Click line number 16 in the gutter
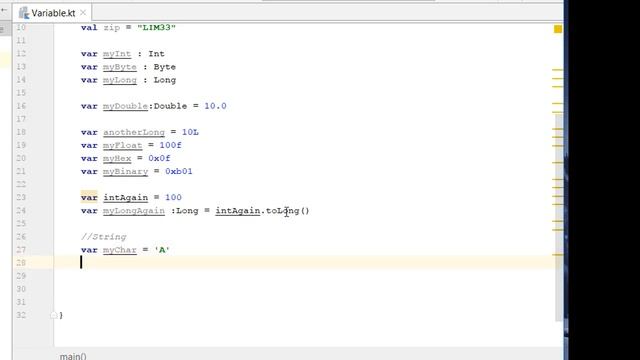Screen dimensions: 640x360 (x=21, y=106)
